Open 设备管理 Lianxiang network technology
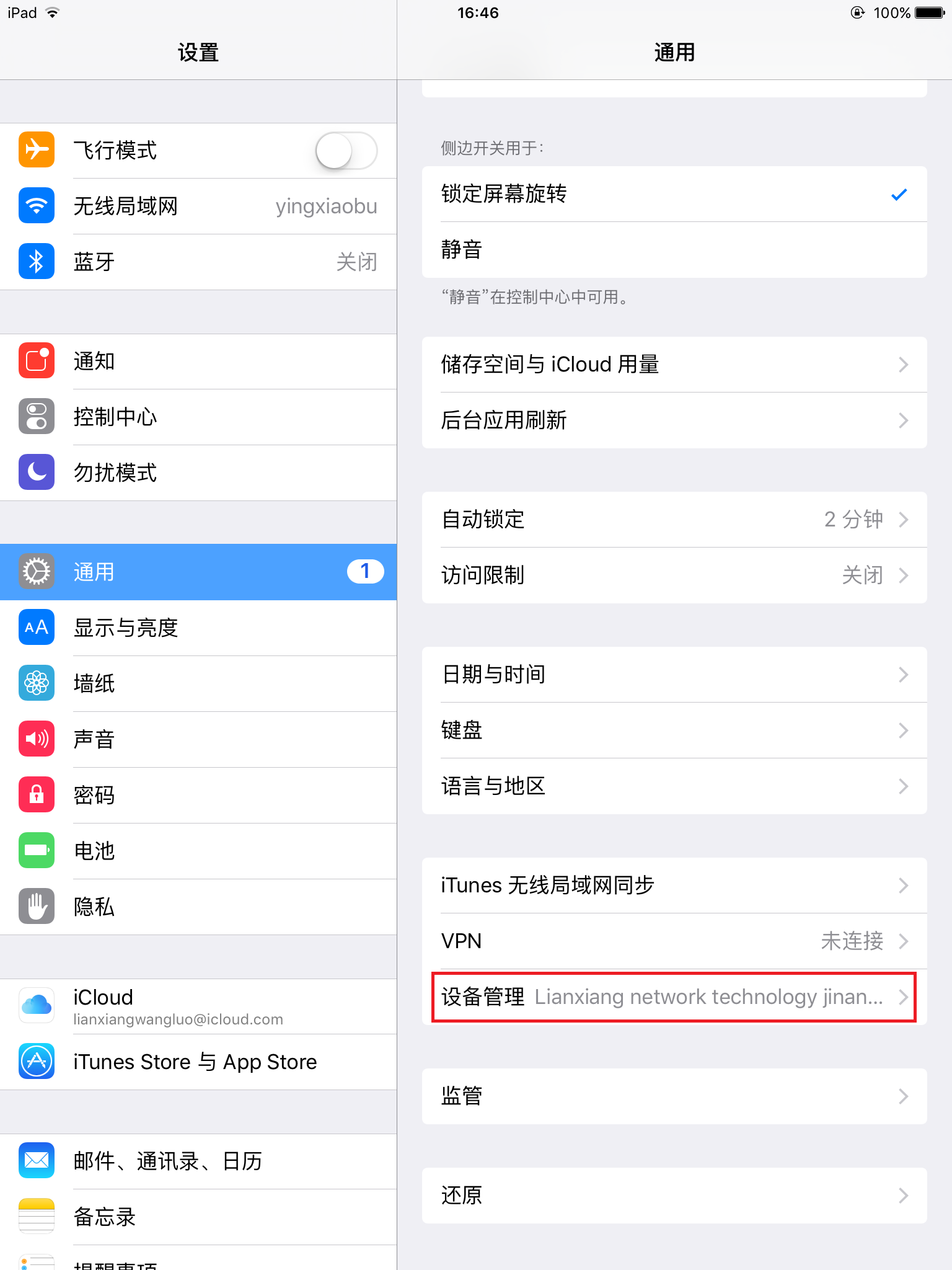 tap(674, 997)
